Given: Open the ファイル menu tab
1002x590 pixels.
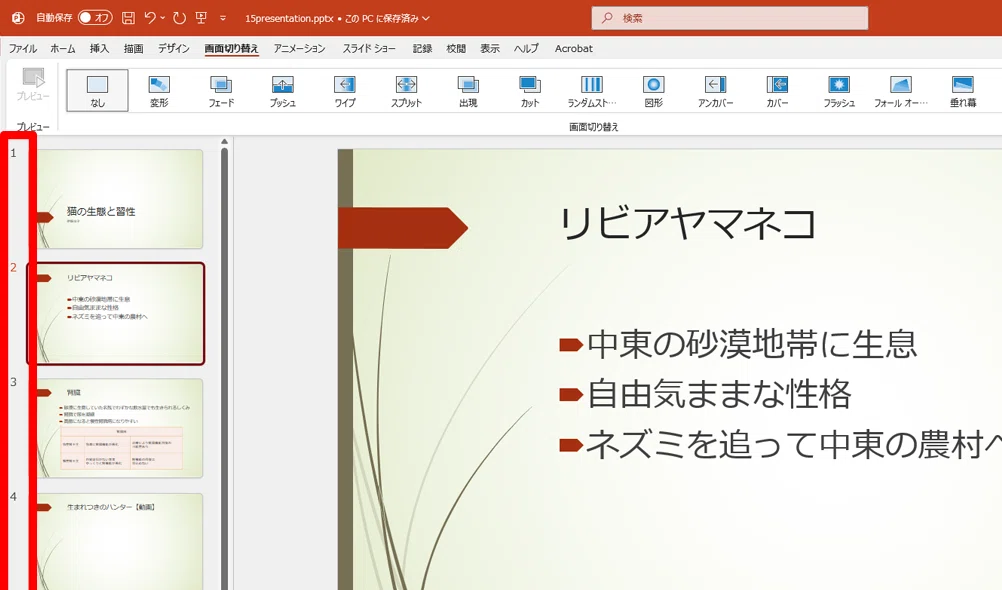Looking at the screenshot, I should pyautogui.click(x=23, y=49).
